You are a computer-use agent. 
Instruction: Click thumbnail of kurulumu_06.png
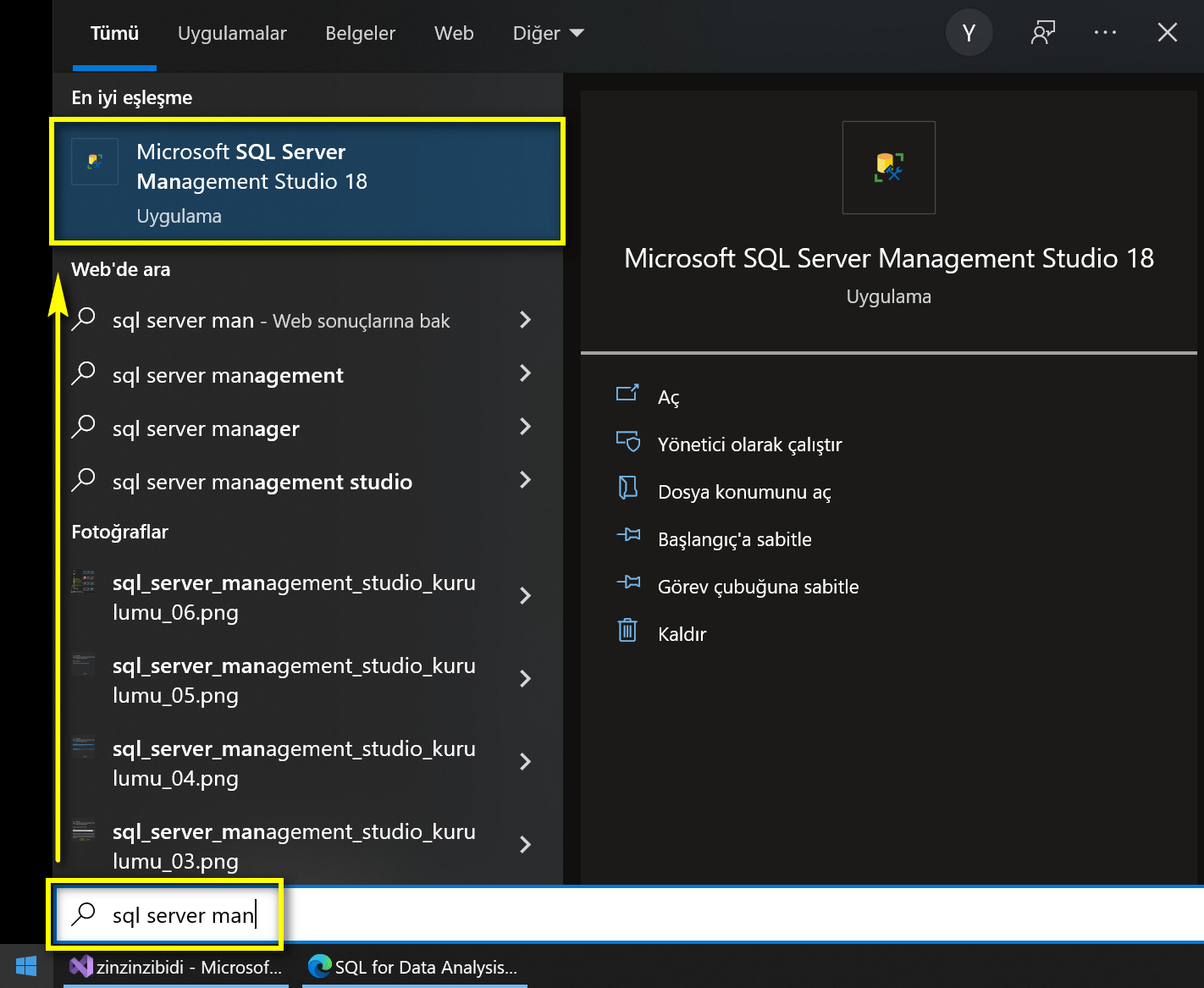(83, 582)
